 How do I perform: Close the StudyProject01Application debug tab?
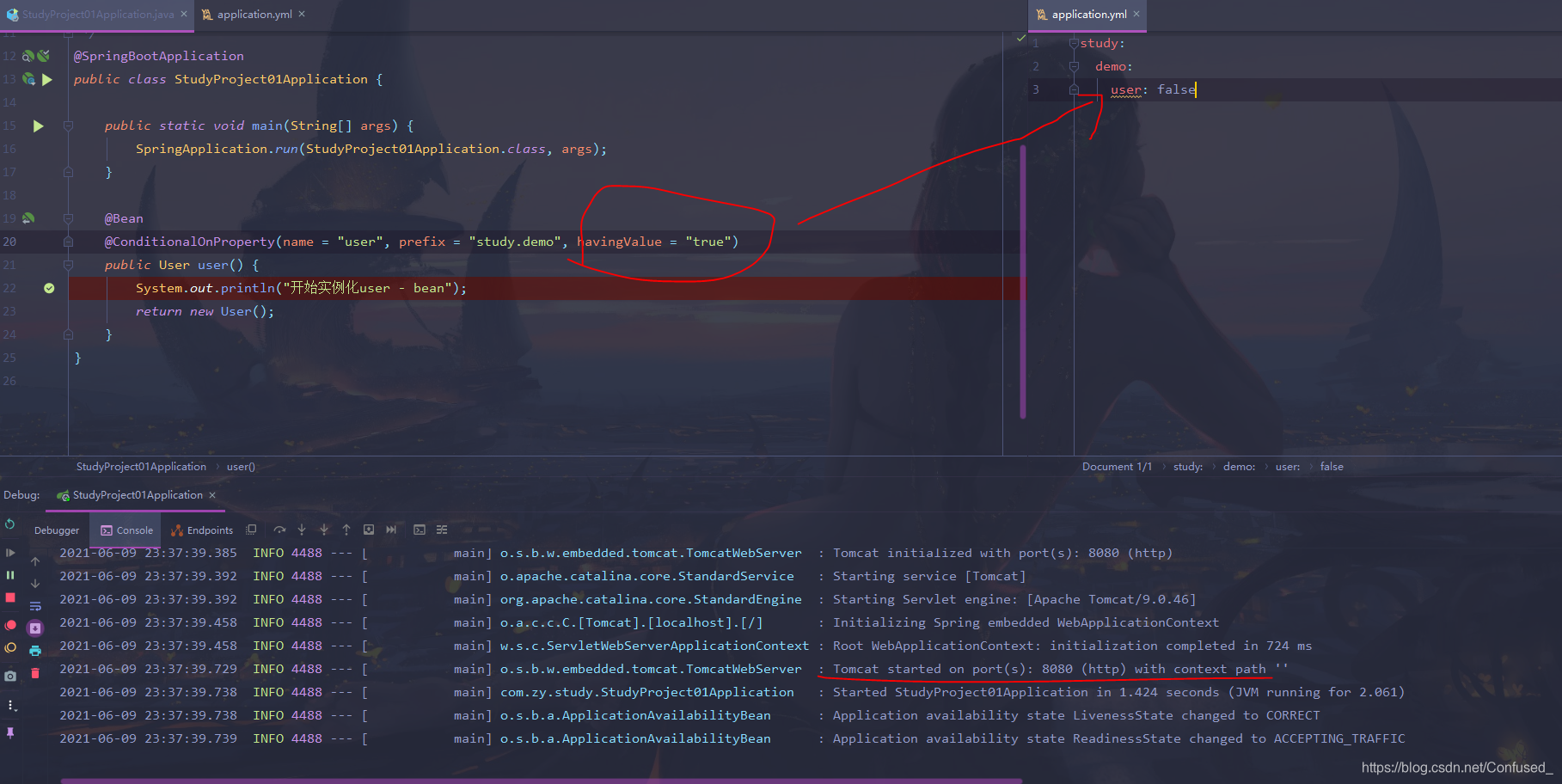(x=212, y=495)
